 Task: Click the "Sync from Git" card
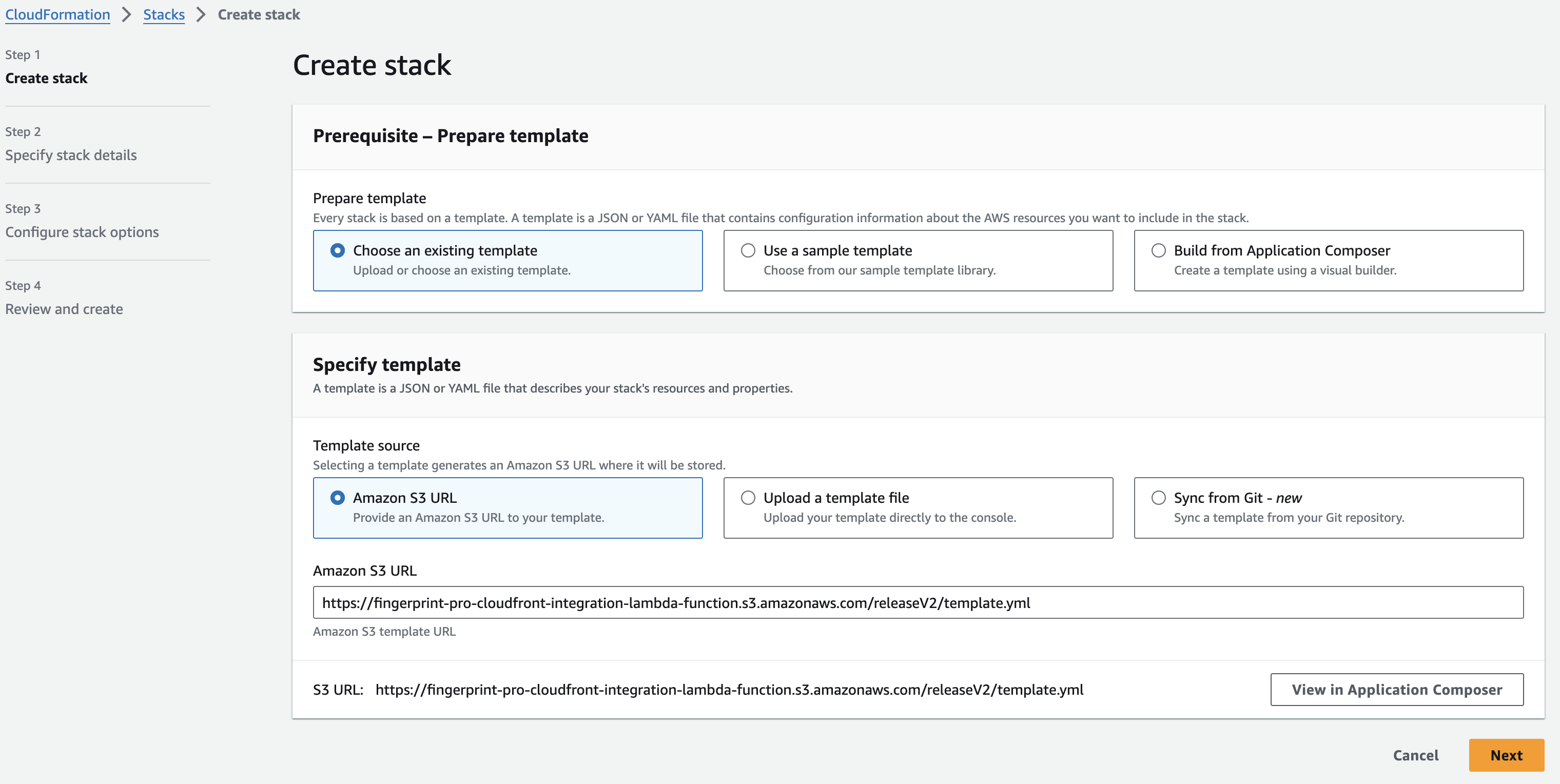(1329, 508)
